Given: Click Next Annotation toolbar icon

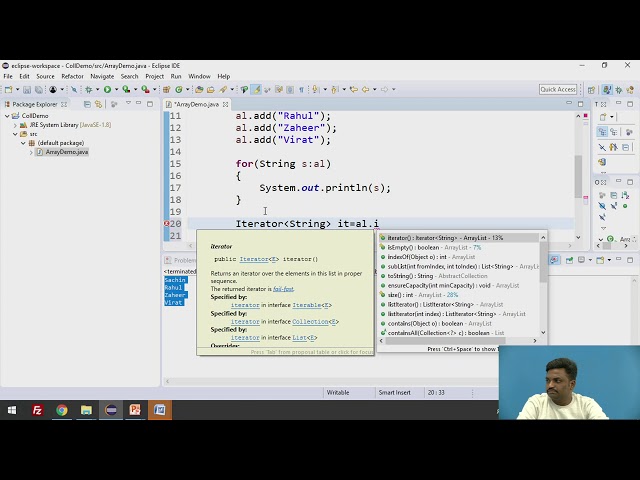Looking at the screenshot, I should 316,89.
